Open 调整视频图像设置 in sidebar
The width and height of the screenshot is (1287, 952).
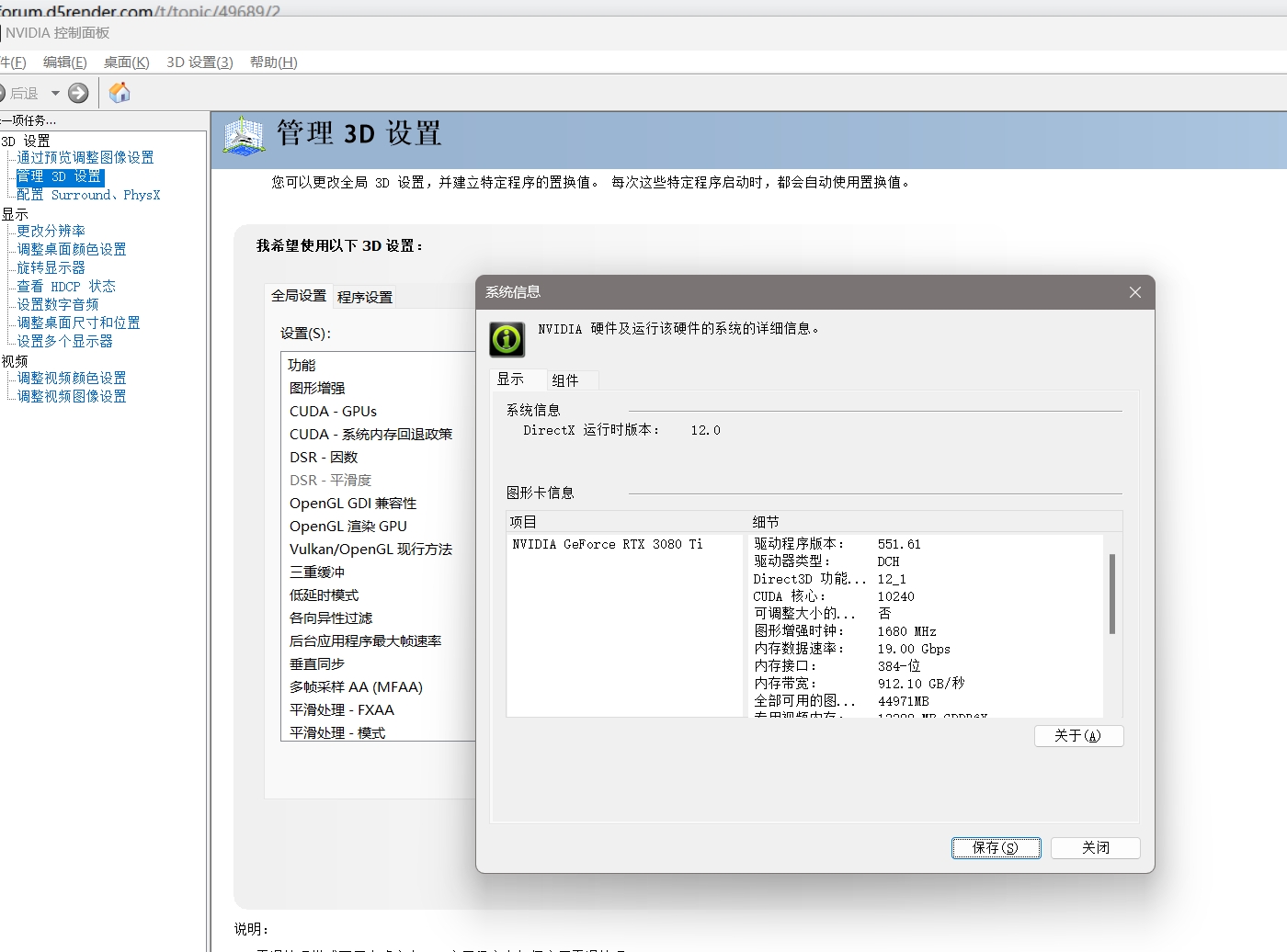click(x=72, y=397)
